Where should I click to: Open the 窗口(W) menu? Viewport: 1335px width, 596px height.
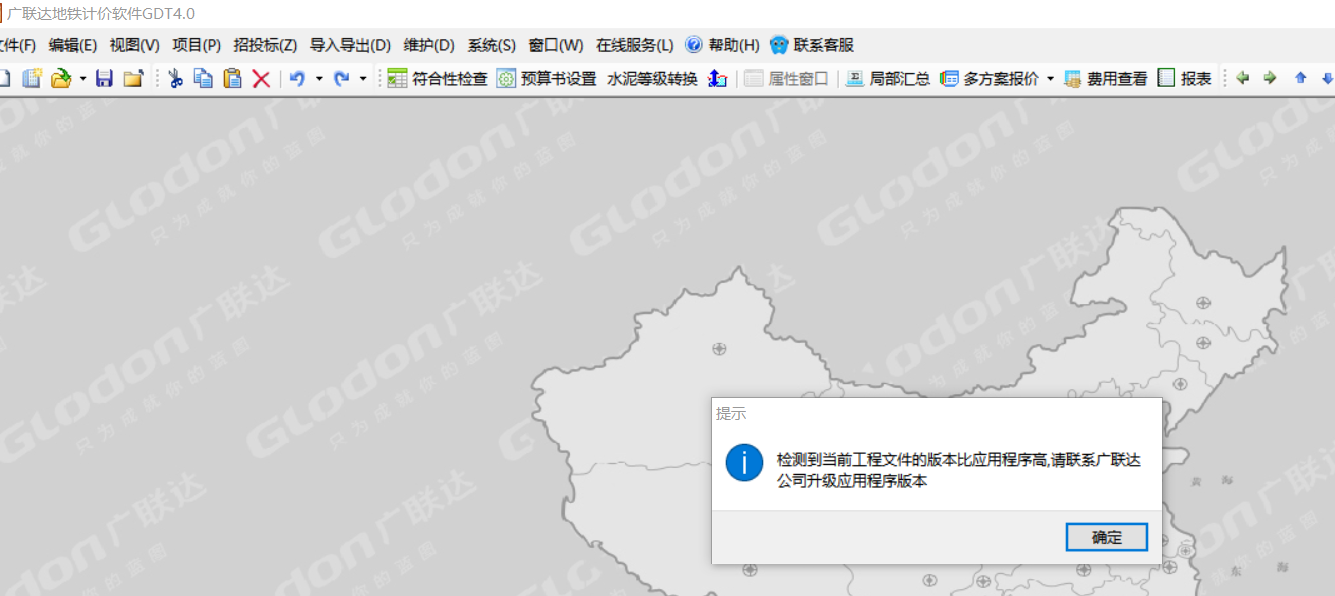point(556,45)
